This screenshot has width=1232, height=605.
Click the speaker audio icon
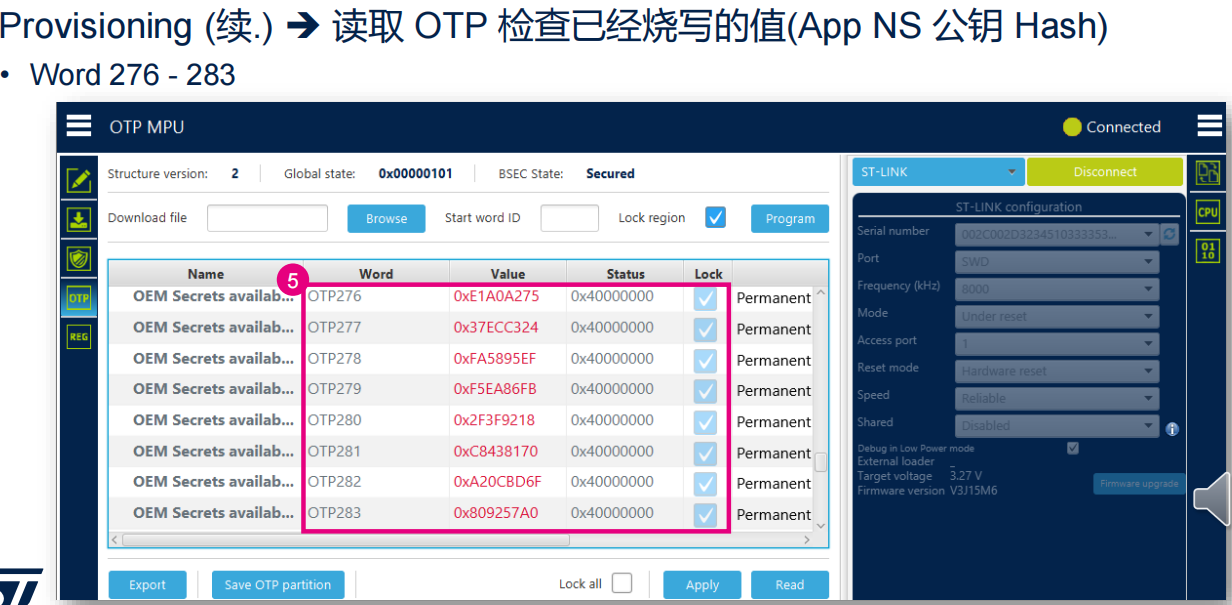pyautogui.click(x=1211, y=498)
